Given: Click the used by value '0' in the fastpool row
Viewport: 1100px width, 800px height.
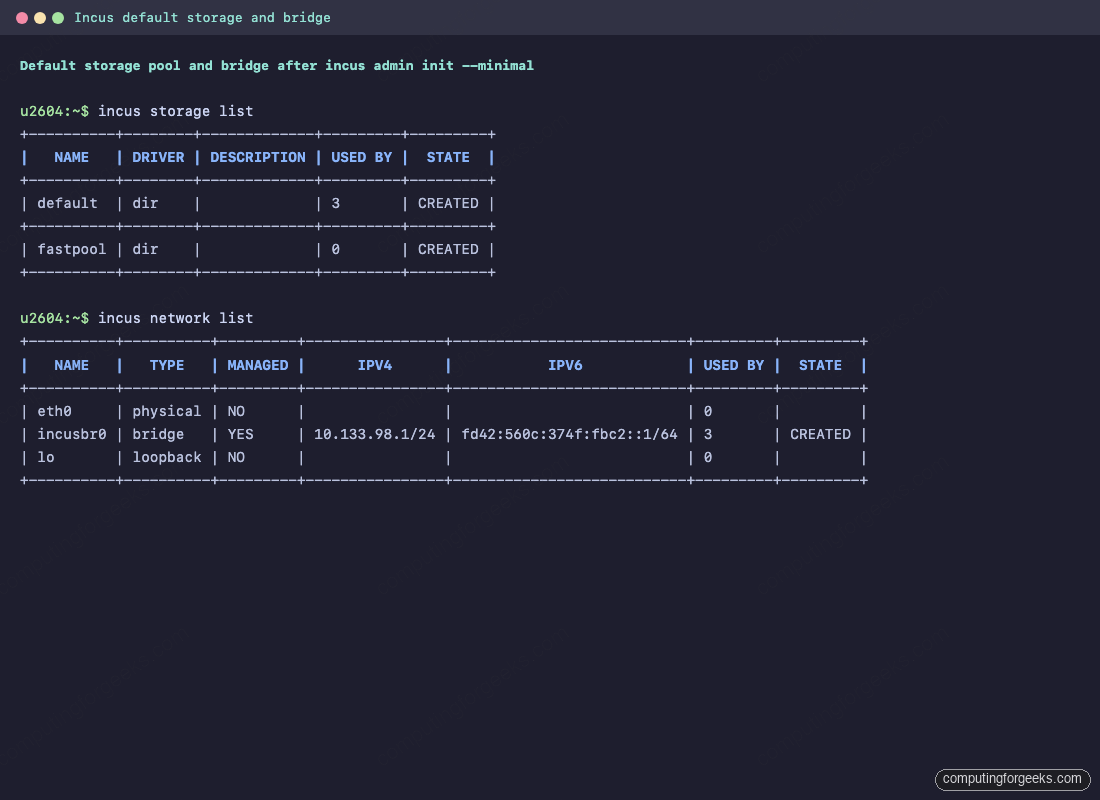Looking at the screenshot, I should click(335, 250).
